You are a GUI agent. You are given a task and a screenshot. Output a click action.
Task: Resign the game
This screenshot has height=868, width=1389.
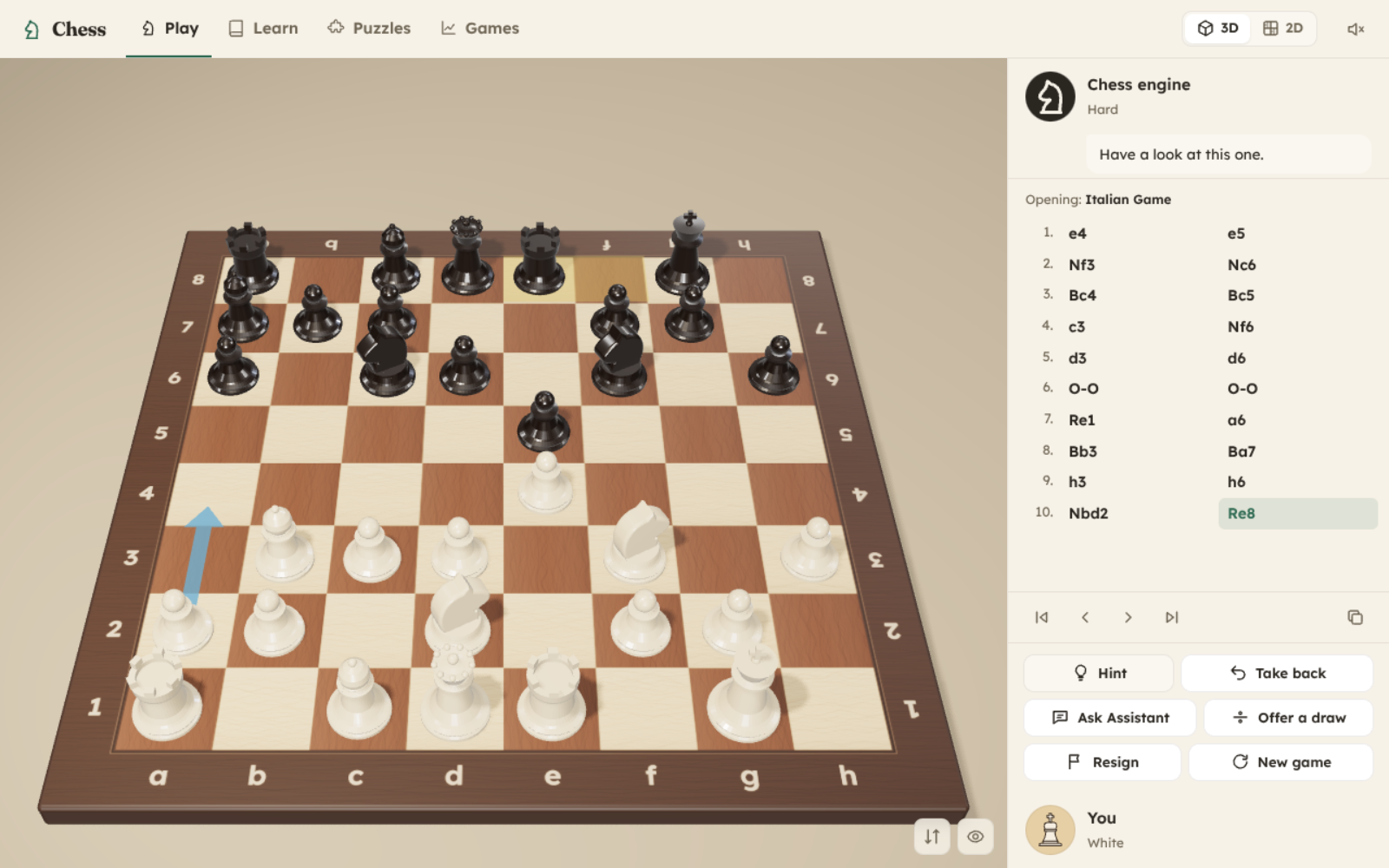click(1103, 762)
